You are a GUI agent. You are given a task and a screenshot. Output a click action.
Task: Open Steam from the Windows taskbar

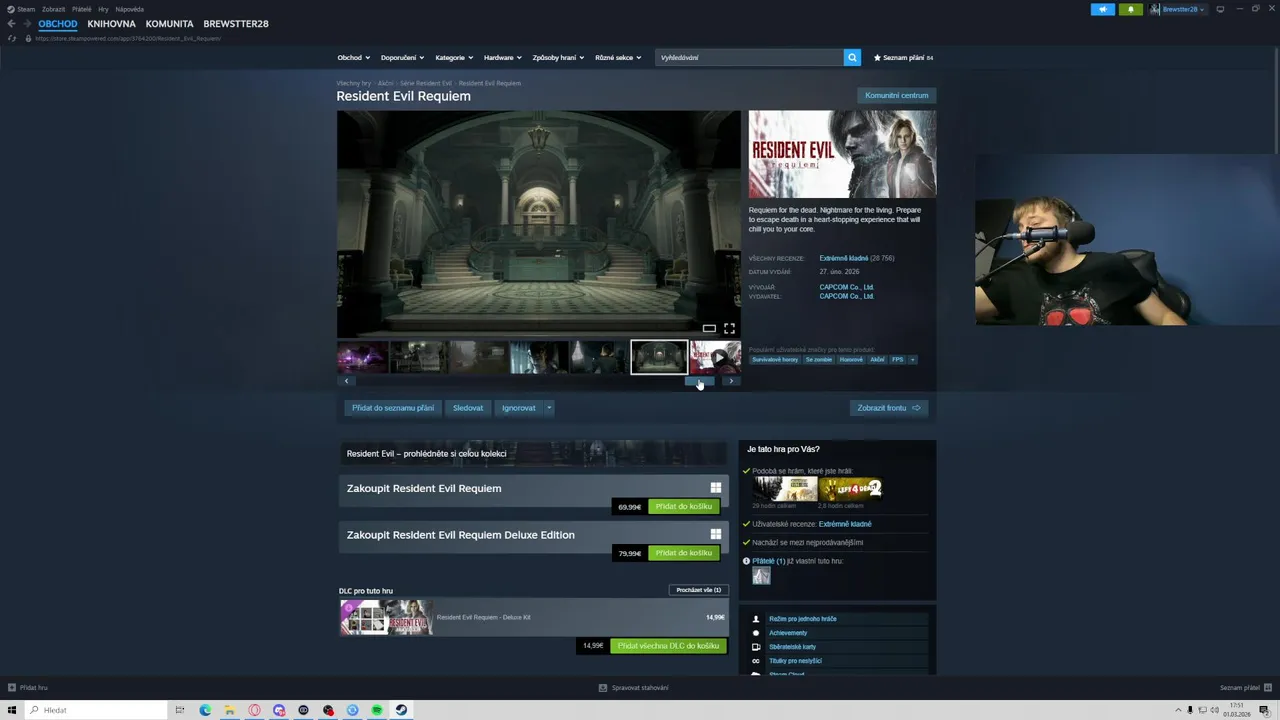click(401, 710)
